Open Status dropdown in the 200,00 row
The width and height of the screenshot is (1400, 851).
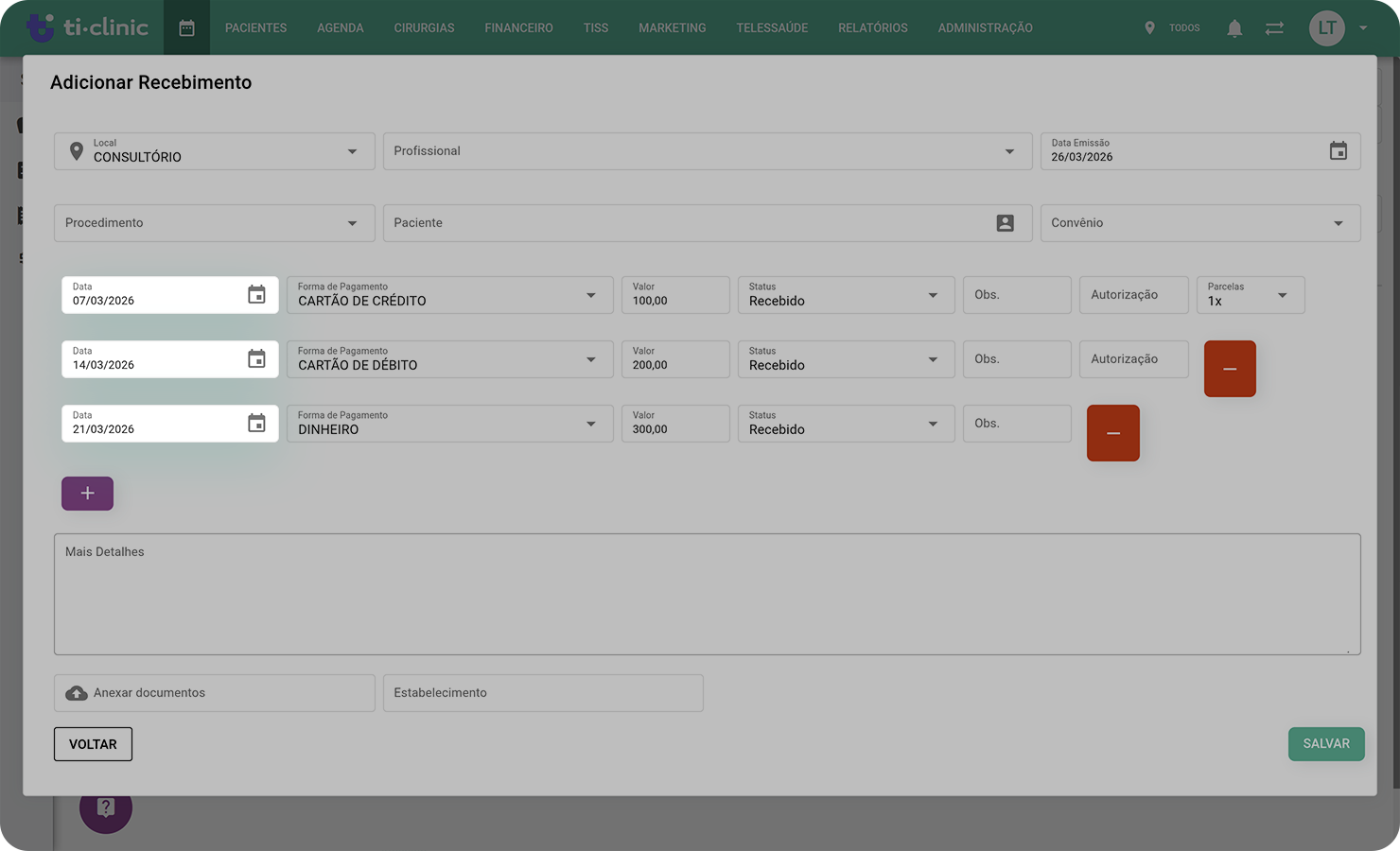pyautogui.click(x=847, y=359)
